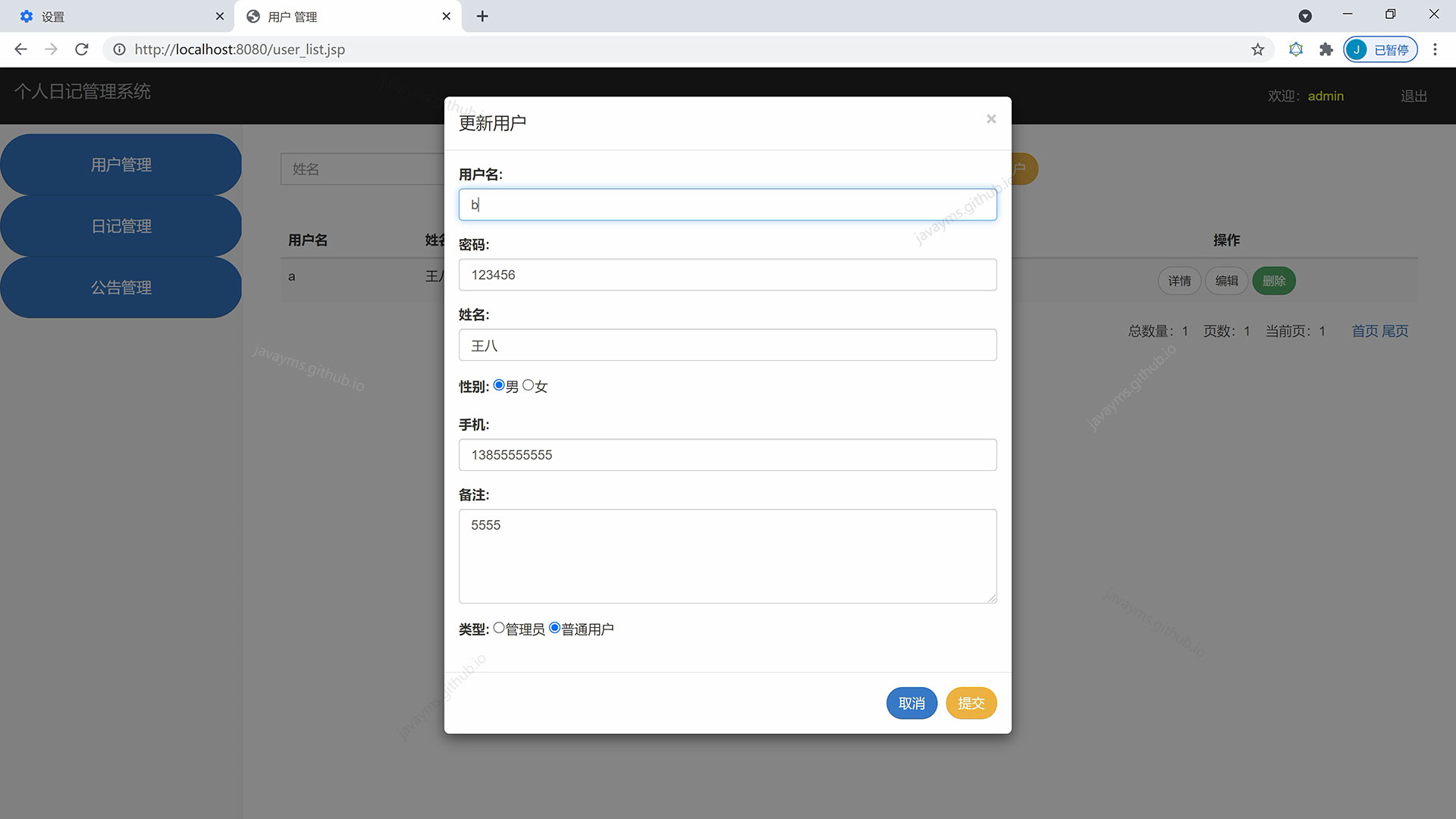
Task: Open the 已暂停 profile menu
Action: pos(1380,49)
